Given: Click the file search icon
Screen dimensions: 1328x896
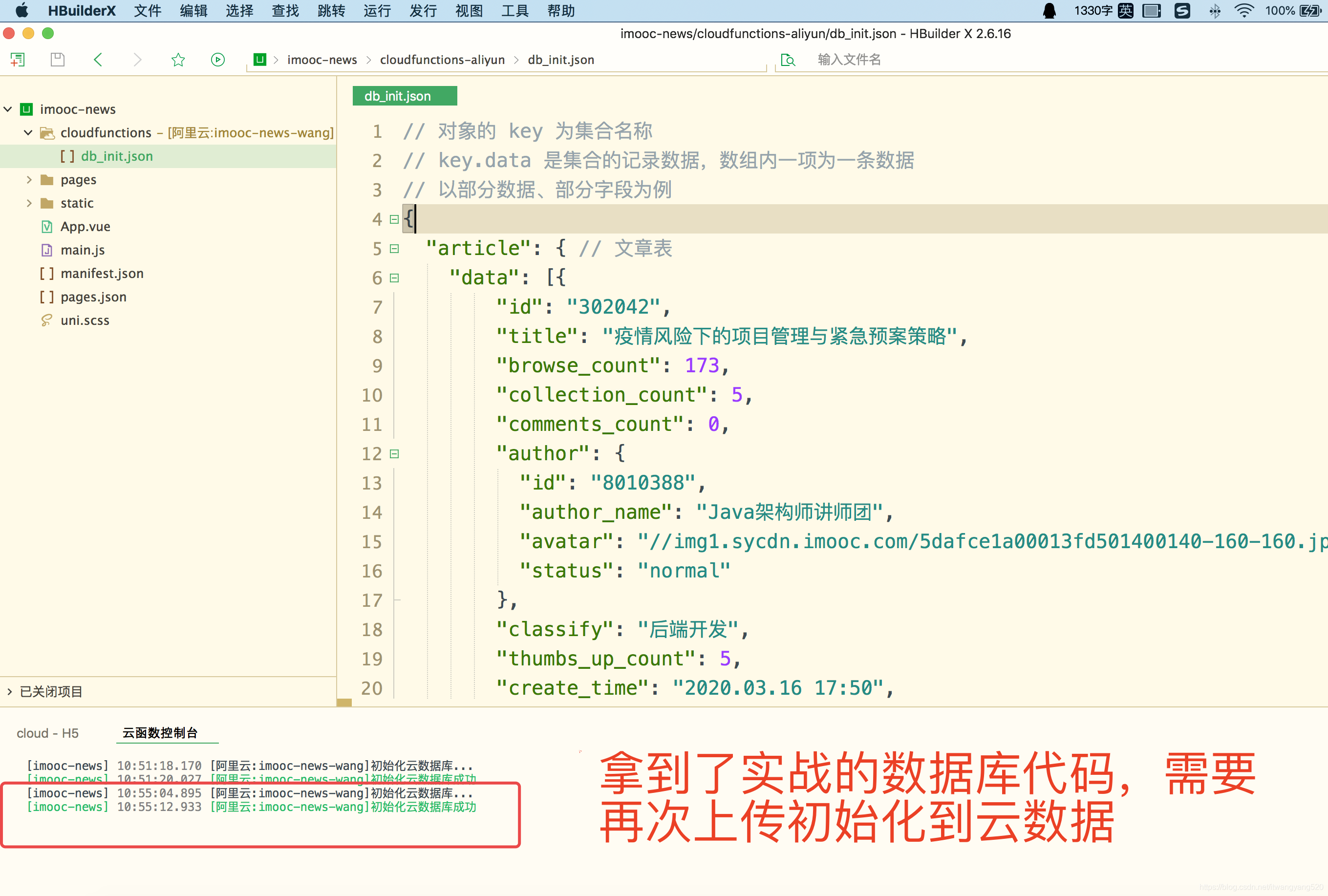Looking at the screenshot, I should click(x=788, y=60).
